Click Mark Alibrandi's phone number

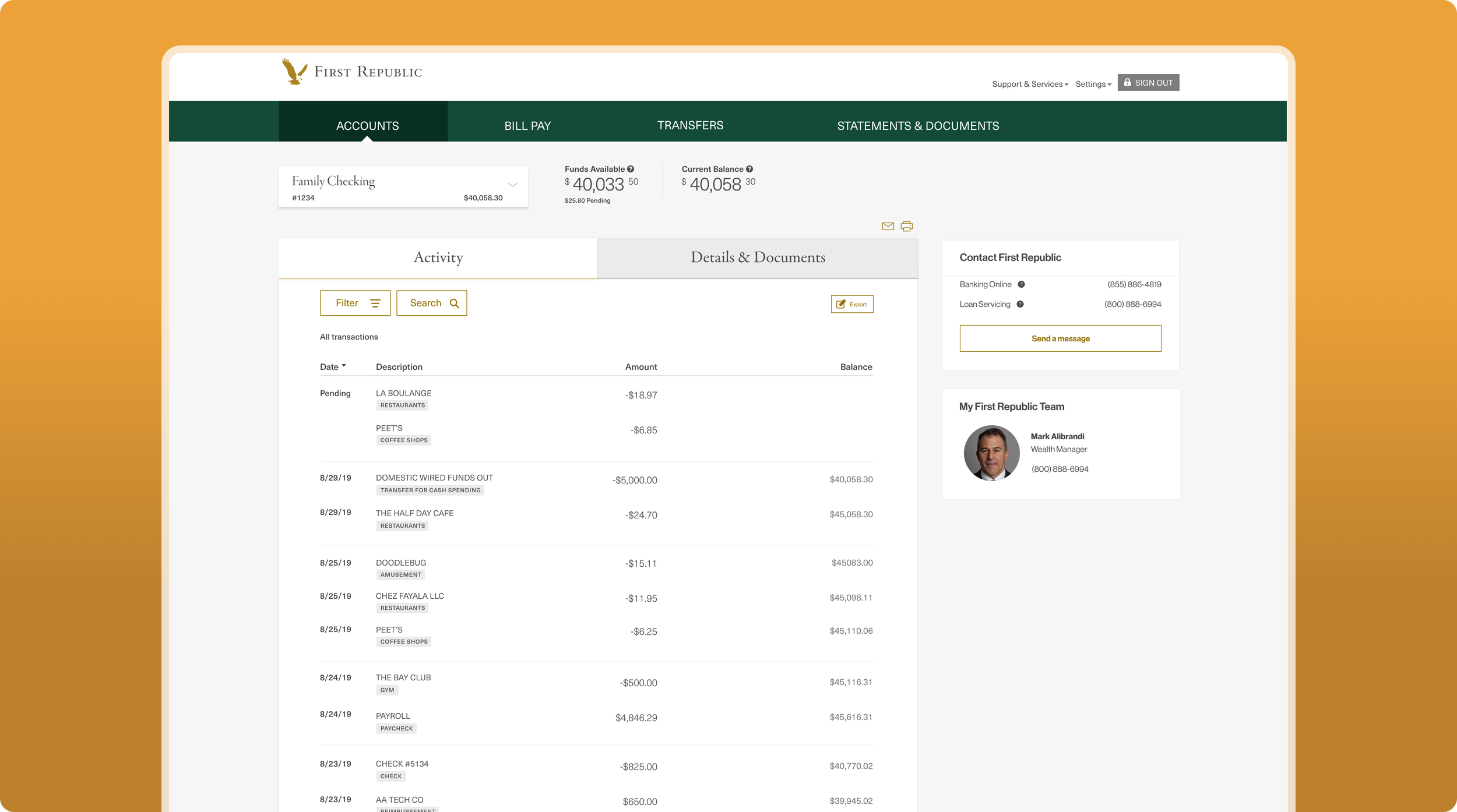coord(1060,469)
